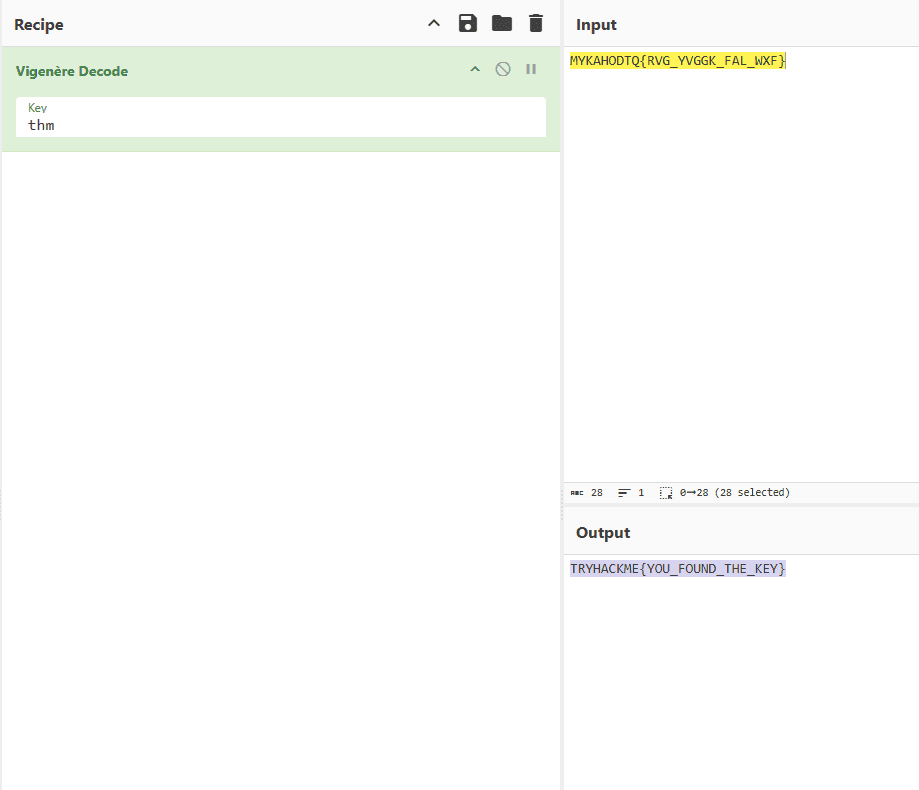Image resolution: width=919 pixels, height=790 pixels.
Task: Click the Output pane title
Action: pyautogui.click(x=603, y=533)
